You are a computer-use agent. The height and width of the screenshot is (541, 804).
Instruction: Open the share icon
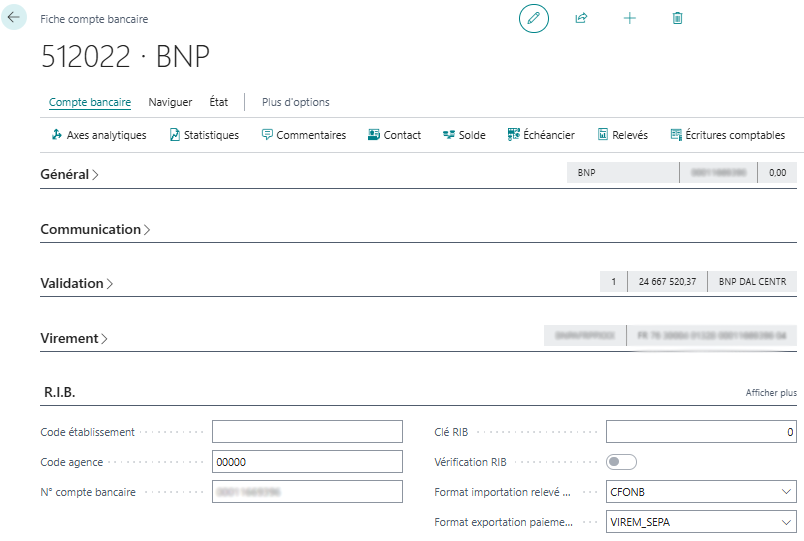click(x=581, y=18)
